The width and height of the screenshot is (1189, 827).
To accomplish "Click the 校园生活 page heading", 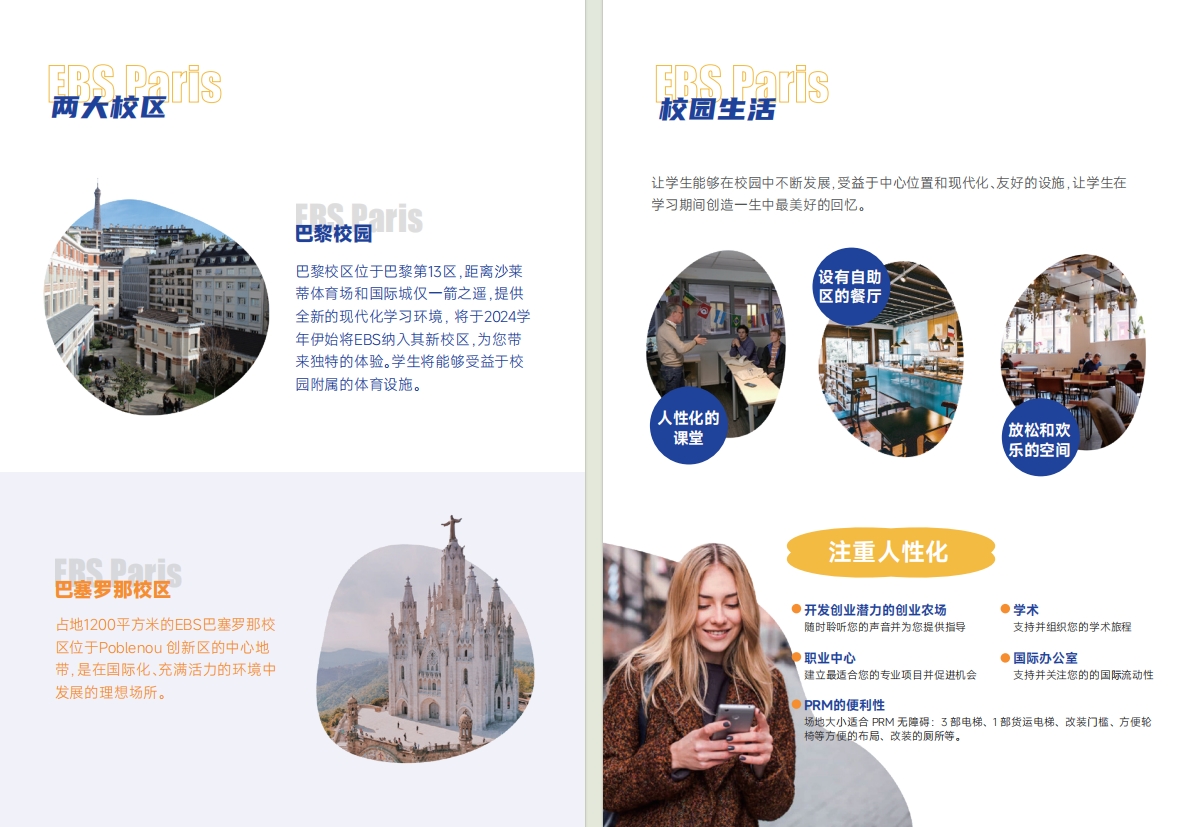I will (717, 109).
